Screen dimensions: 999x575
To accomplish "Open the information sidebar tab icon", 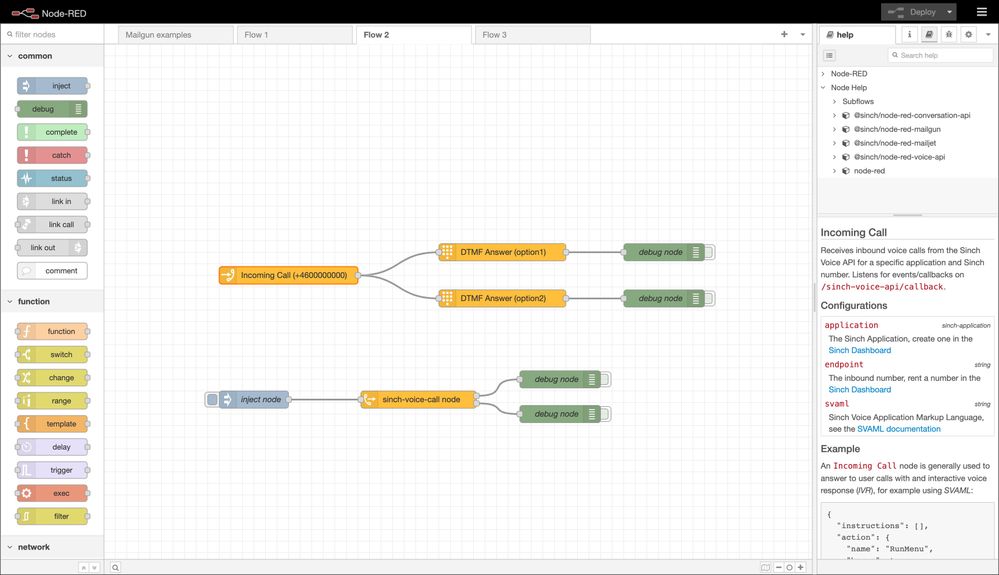I will pos(909,34).
